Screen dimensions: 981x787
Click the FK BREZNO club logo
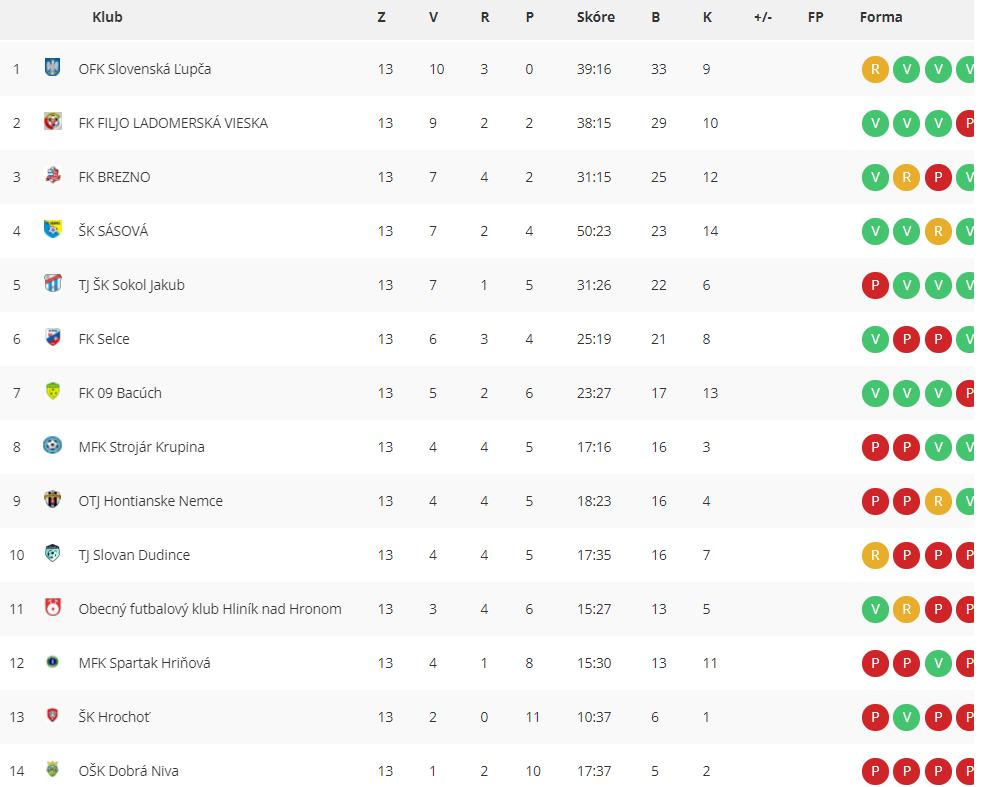coord(53,175)
